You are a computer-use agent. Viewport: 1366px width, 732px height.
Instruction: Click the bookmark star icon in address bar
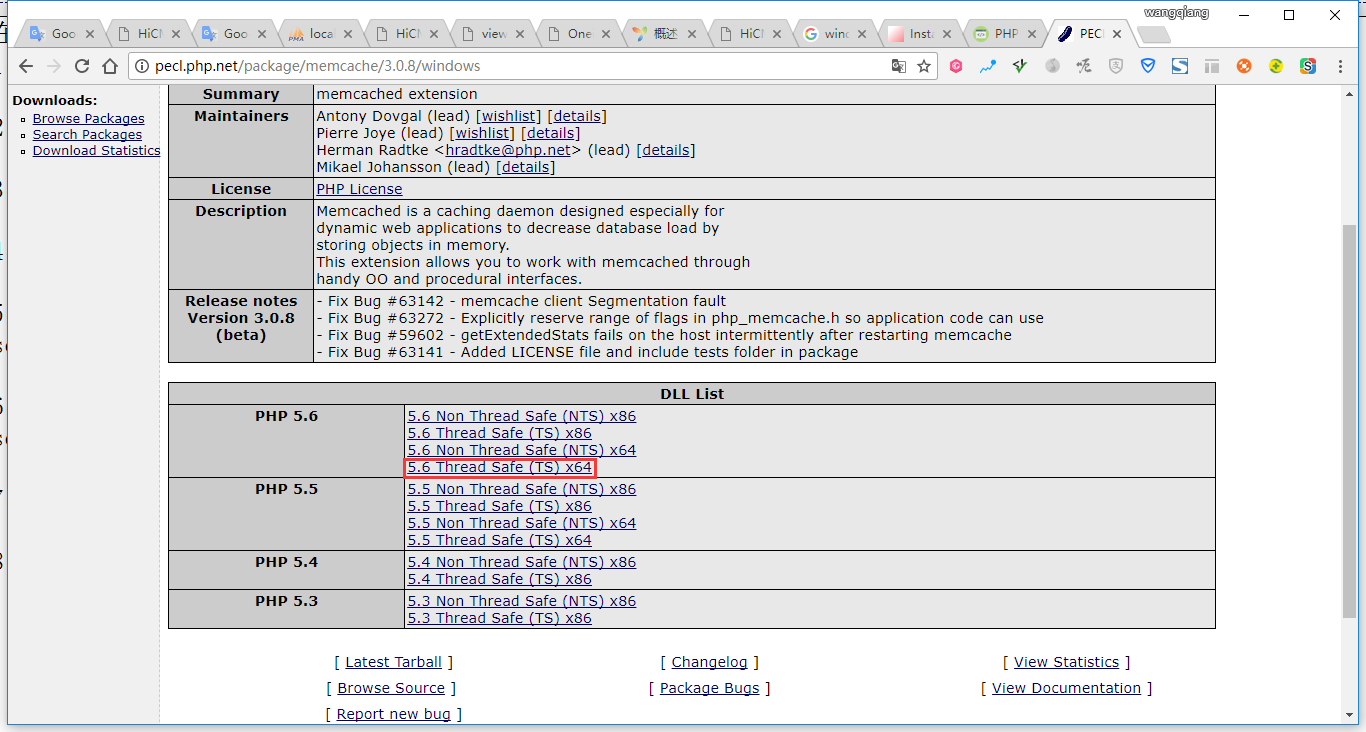(x=924, y=66)
